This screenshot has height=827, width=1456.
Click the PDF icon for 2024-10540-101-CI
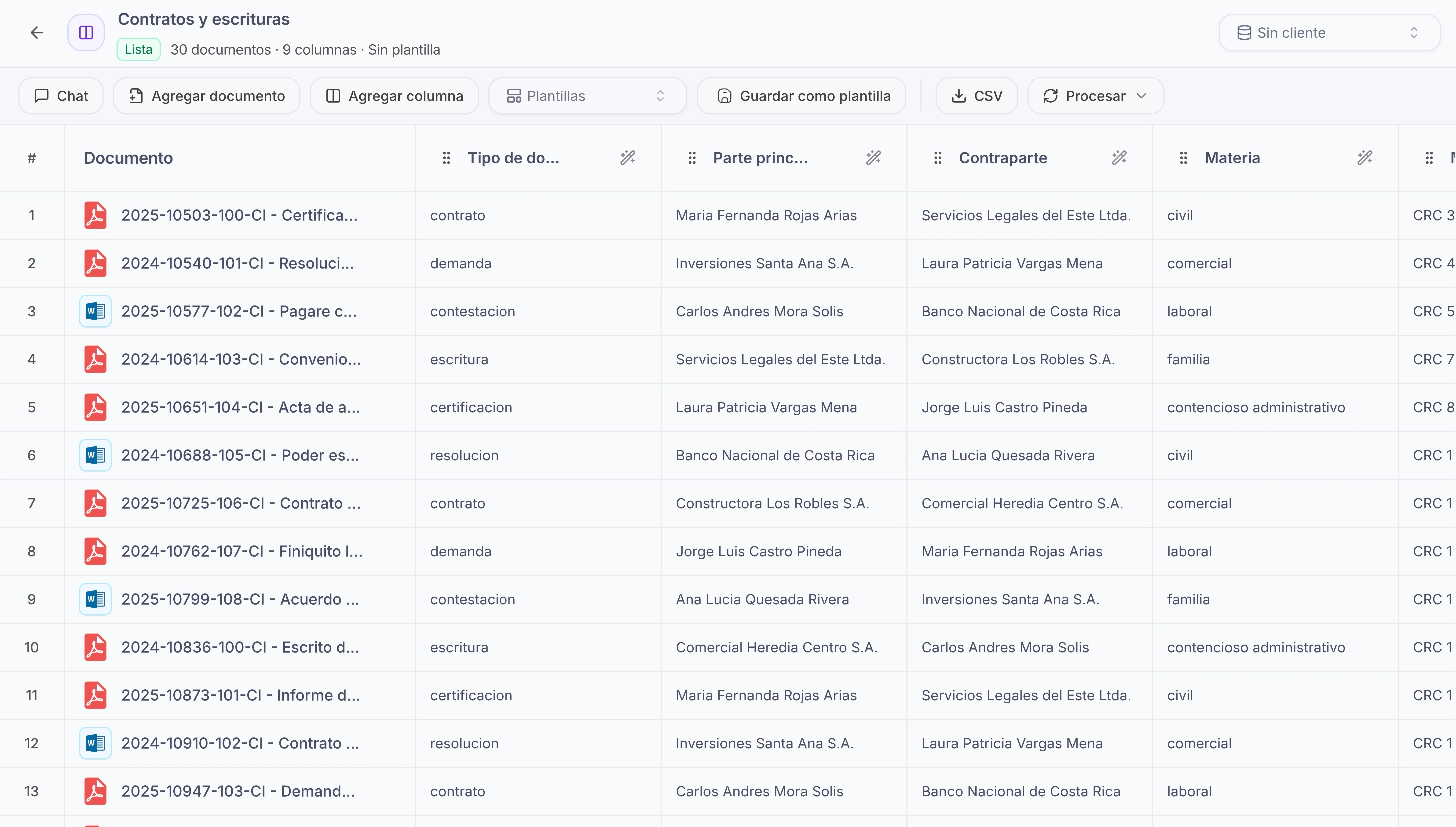pos(95,264)
